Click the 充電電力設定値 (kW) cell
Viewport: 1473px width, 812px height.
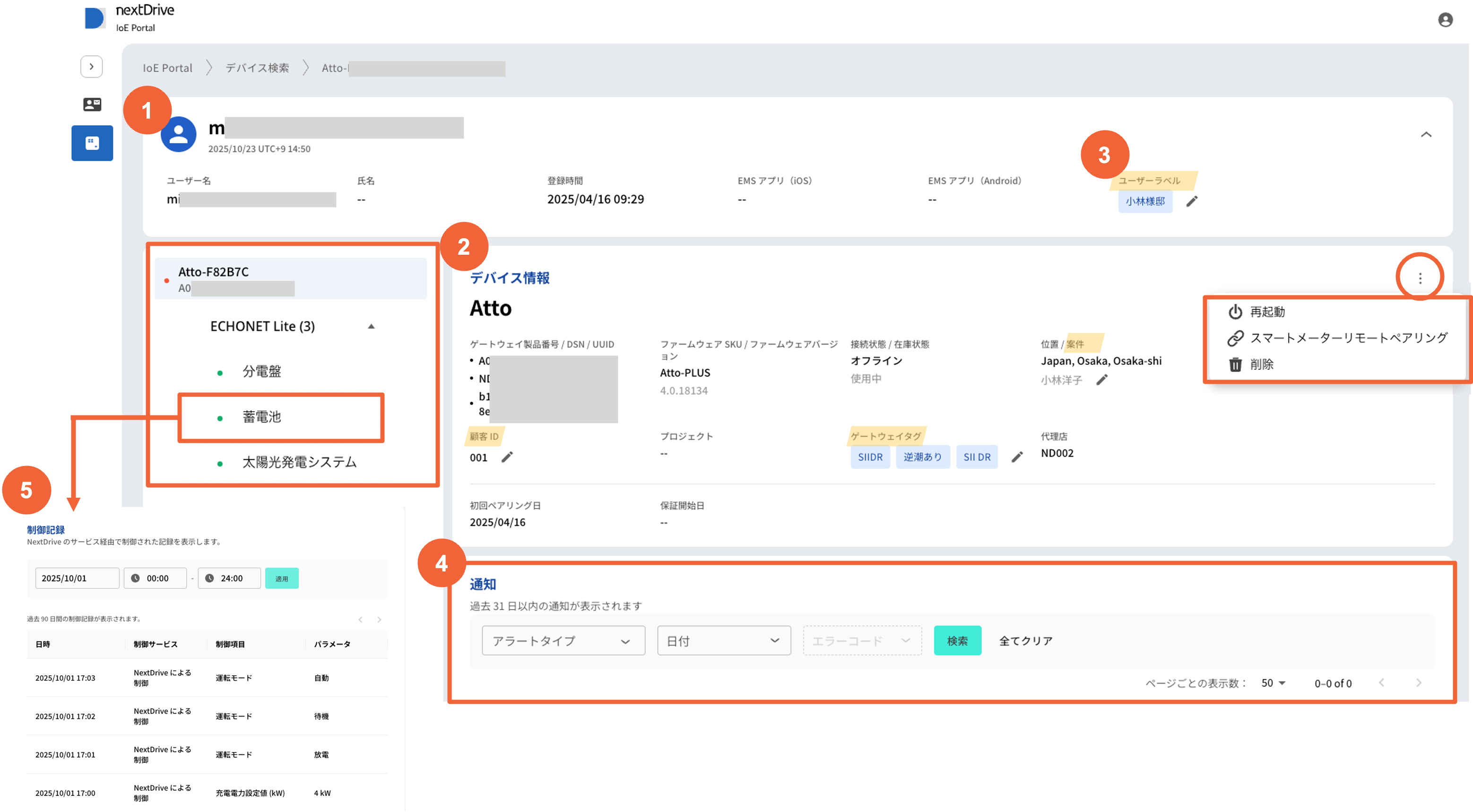pos(250,793)
